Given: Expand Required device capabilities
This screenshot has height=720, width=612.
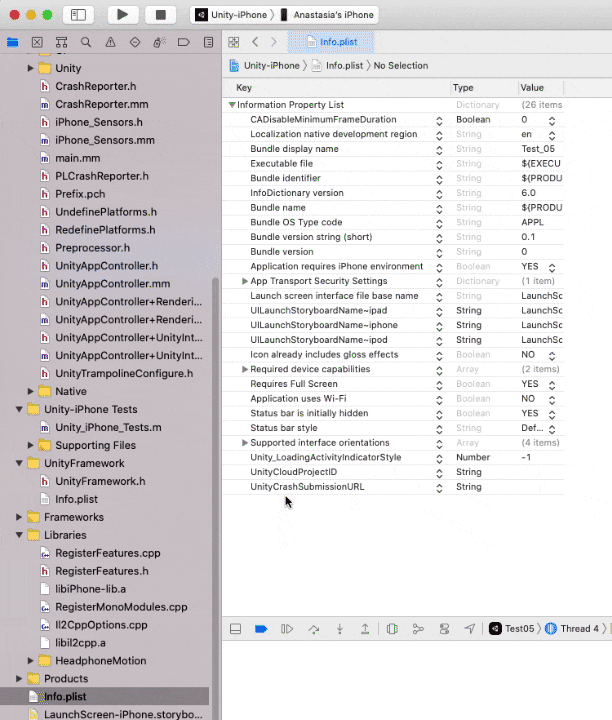Looking at the screenshot, I should 245,369.
